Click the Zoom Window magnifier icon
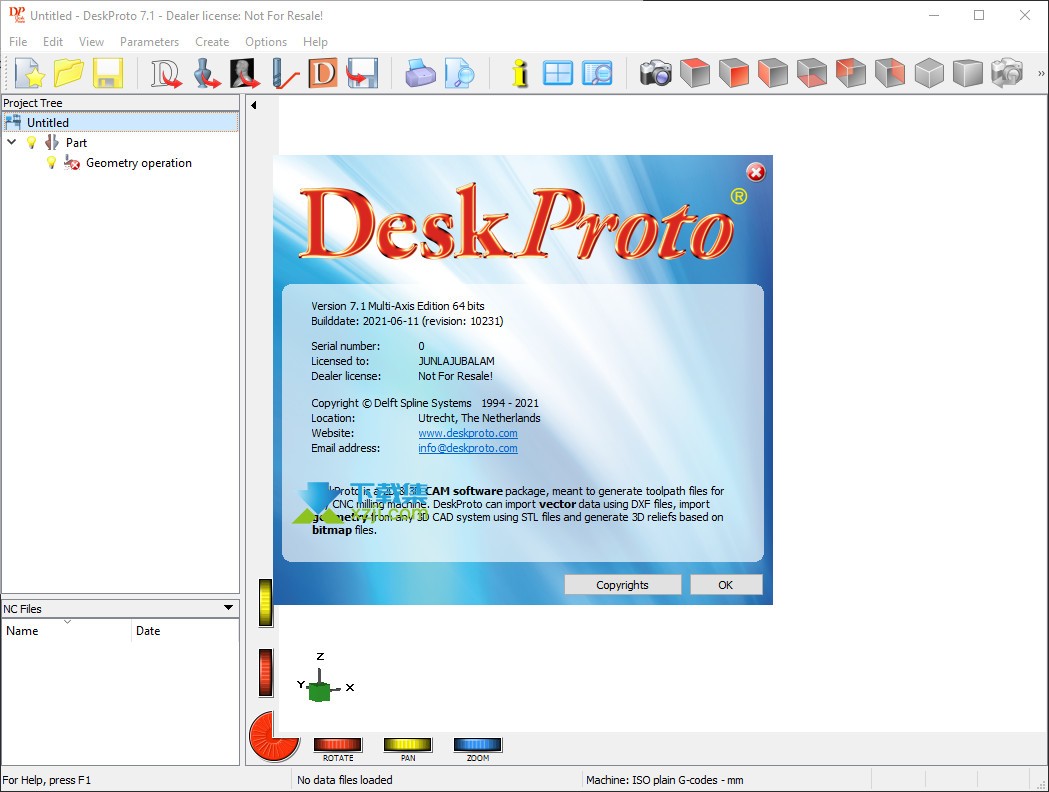The height and width of the screenshot is (792, 1049). tap(597, 72)
